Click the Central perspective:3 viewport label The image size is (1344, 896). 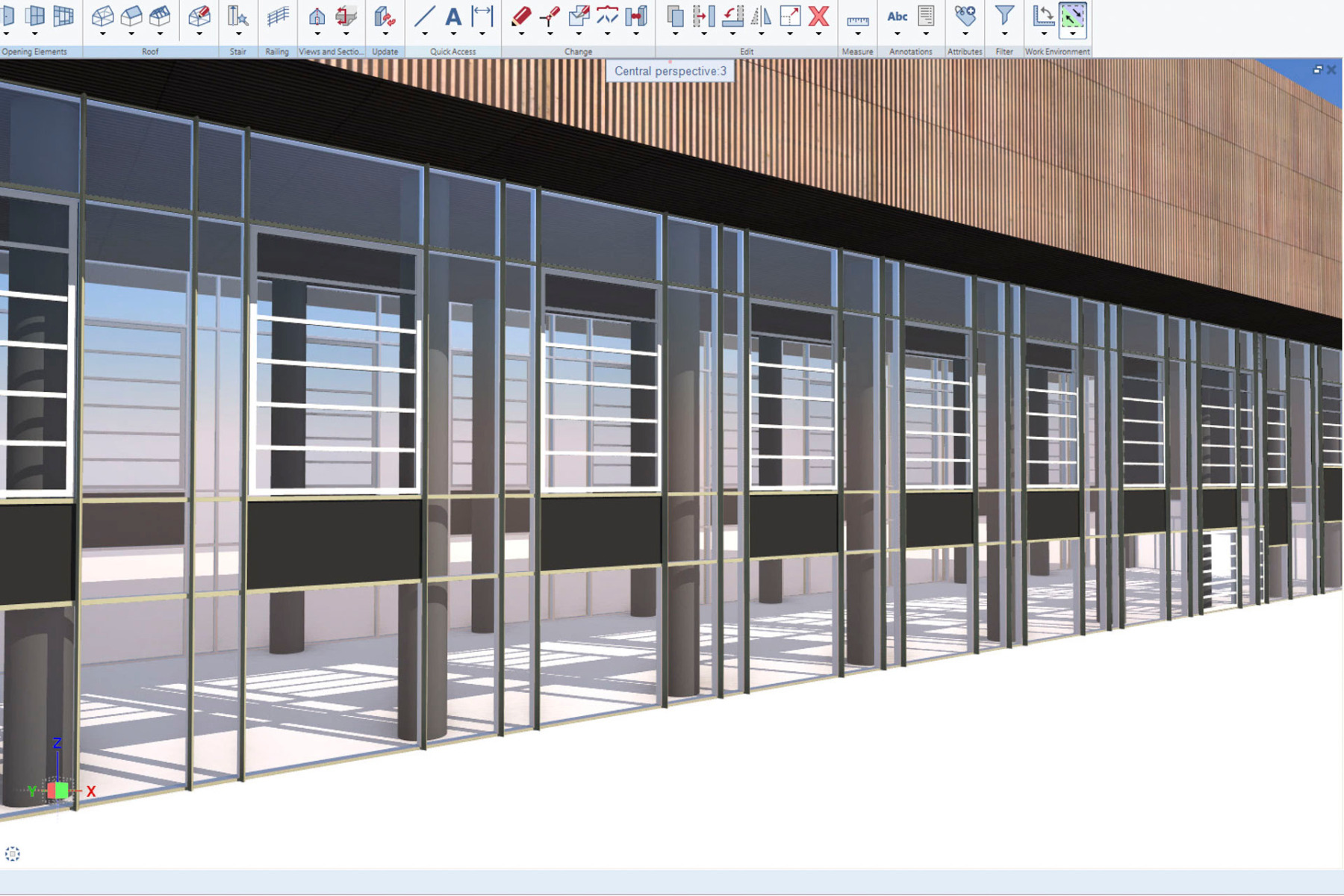pyautogui.click(x=670, y=71)
